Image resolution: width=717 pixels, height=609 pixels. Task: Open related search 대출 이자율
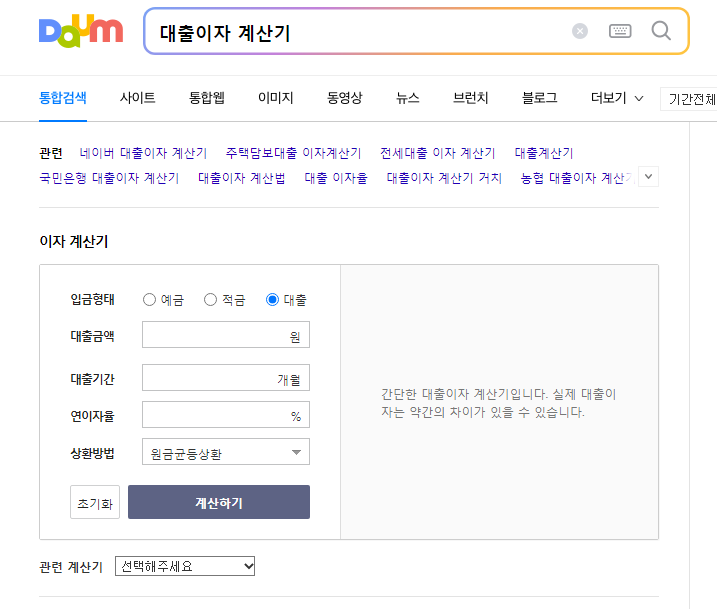click(x=336, y=178)
